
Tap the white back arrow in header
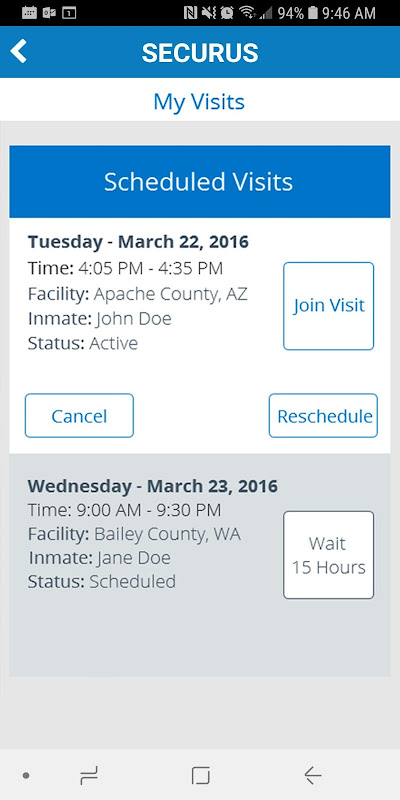[x=18, y=52]
